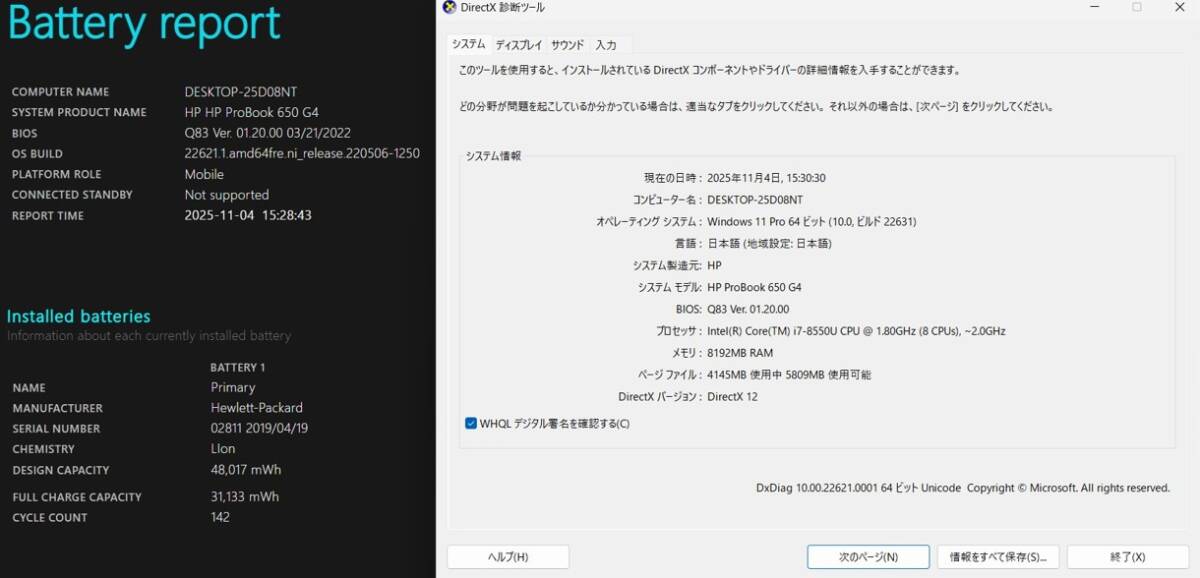Minimize the DirectX diagnostic tool window

click(x=1093, y=7)
